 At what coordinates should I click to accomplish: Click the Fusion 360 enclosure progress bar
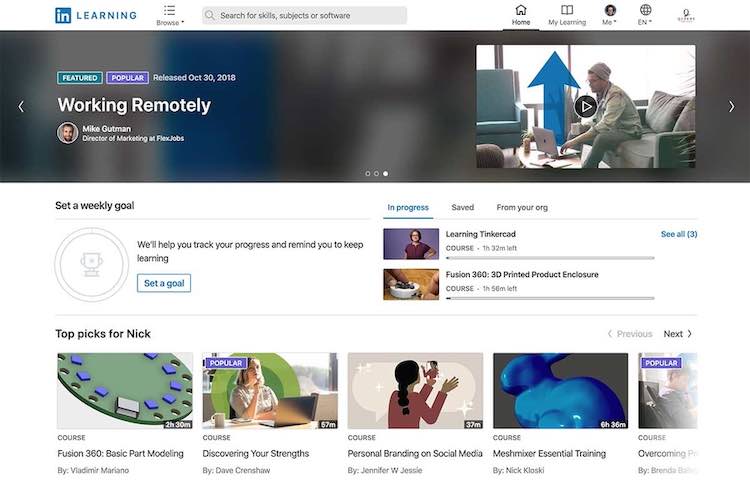pos(550,298)
